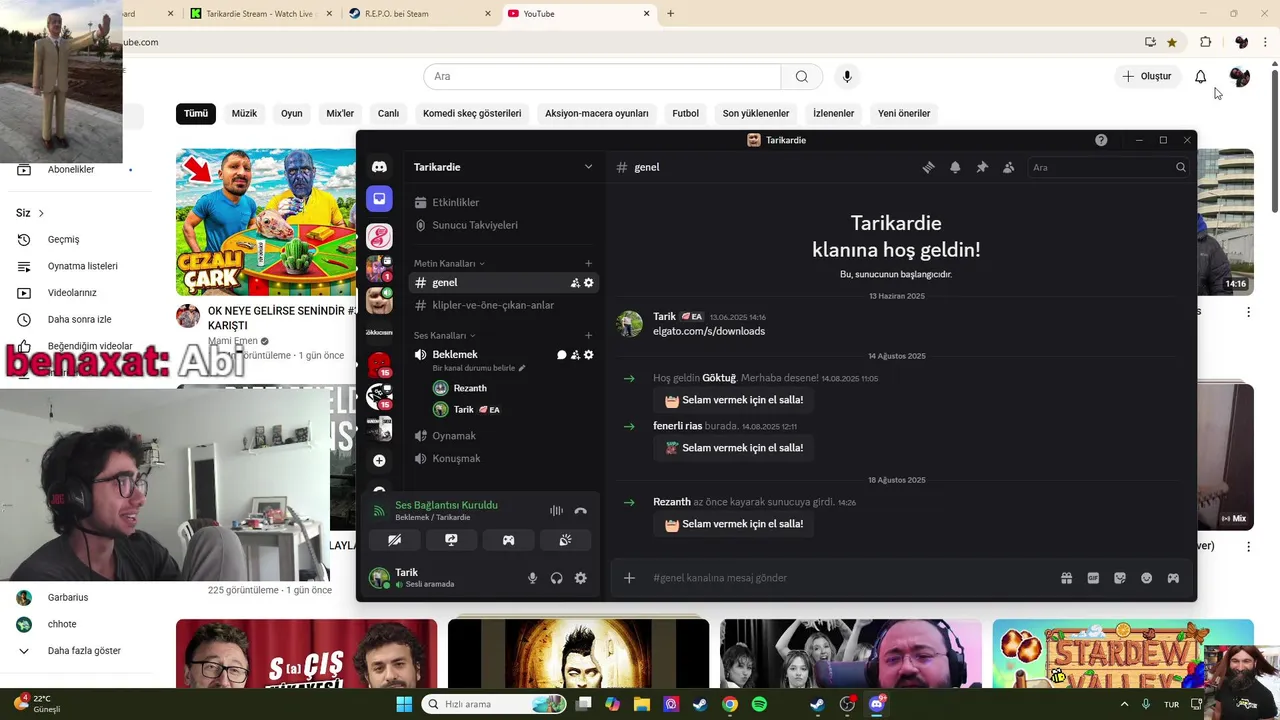Open soundboard in voice panel

(x=565, y=540)
